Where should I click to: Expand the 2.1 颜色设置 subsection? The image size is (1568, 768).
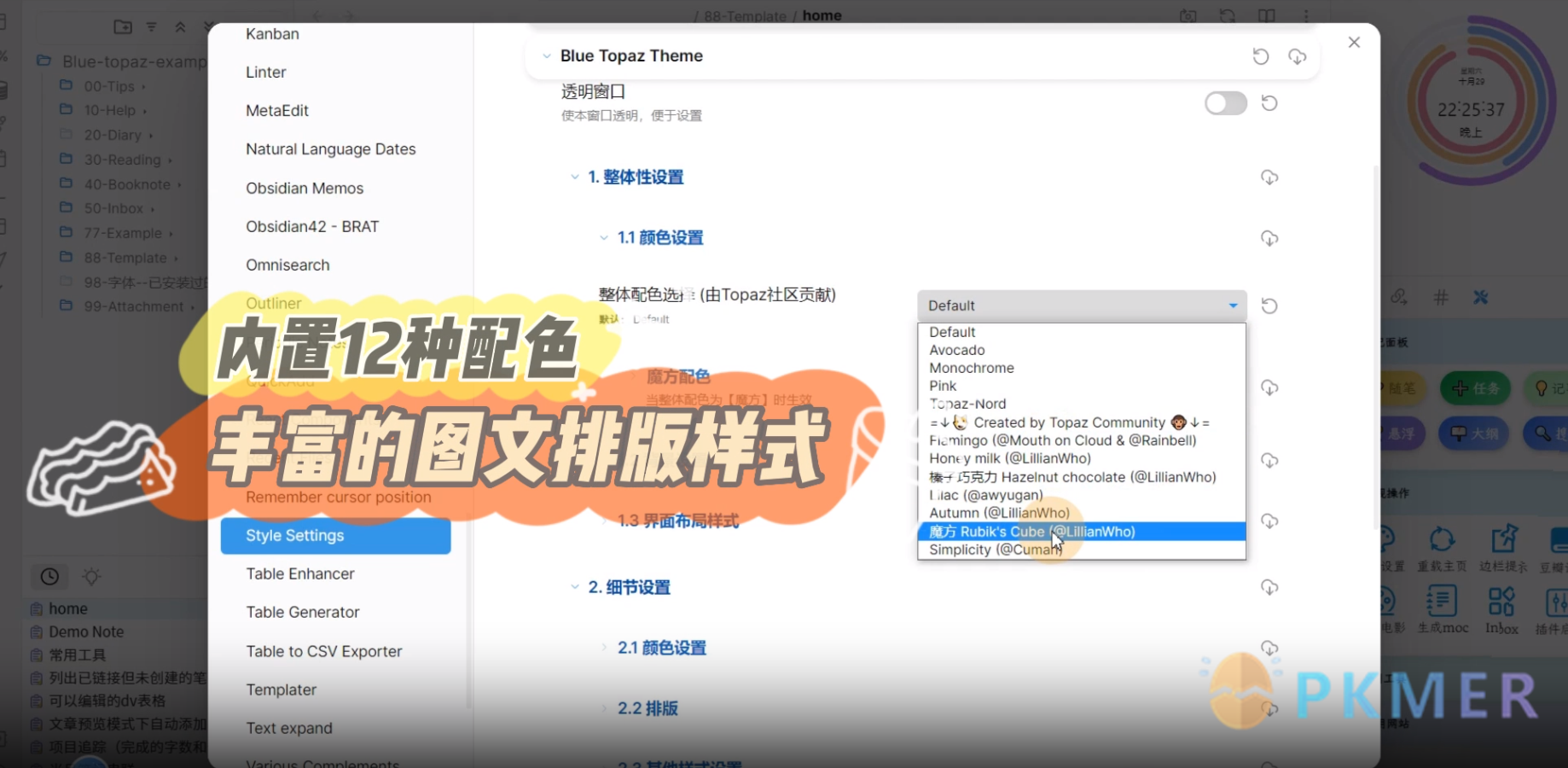pyautogui.click(x=604, y=648)
